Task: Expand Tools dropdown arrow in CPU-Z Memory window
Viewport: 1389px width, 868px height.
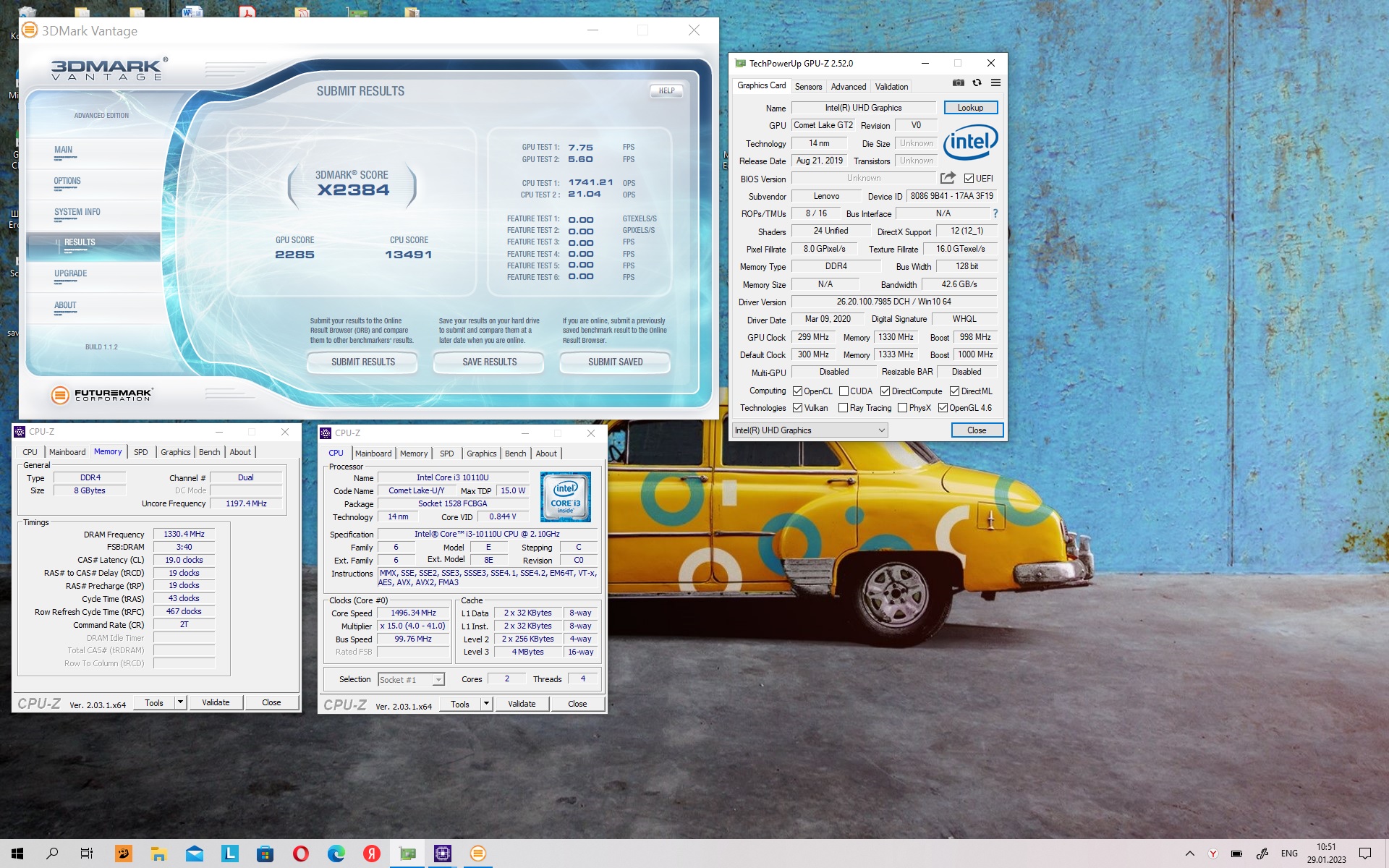Action: point(180,702)
